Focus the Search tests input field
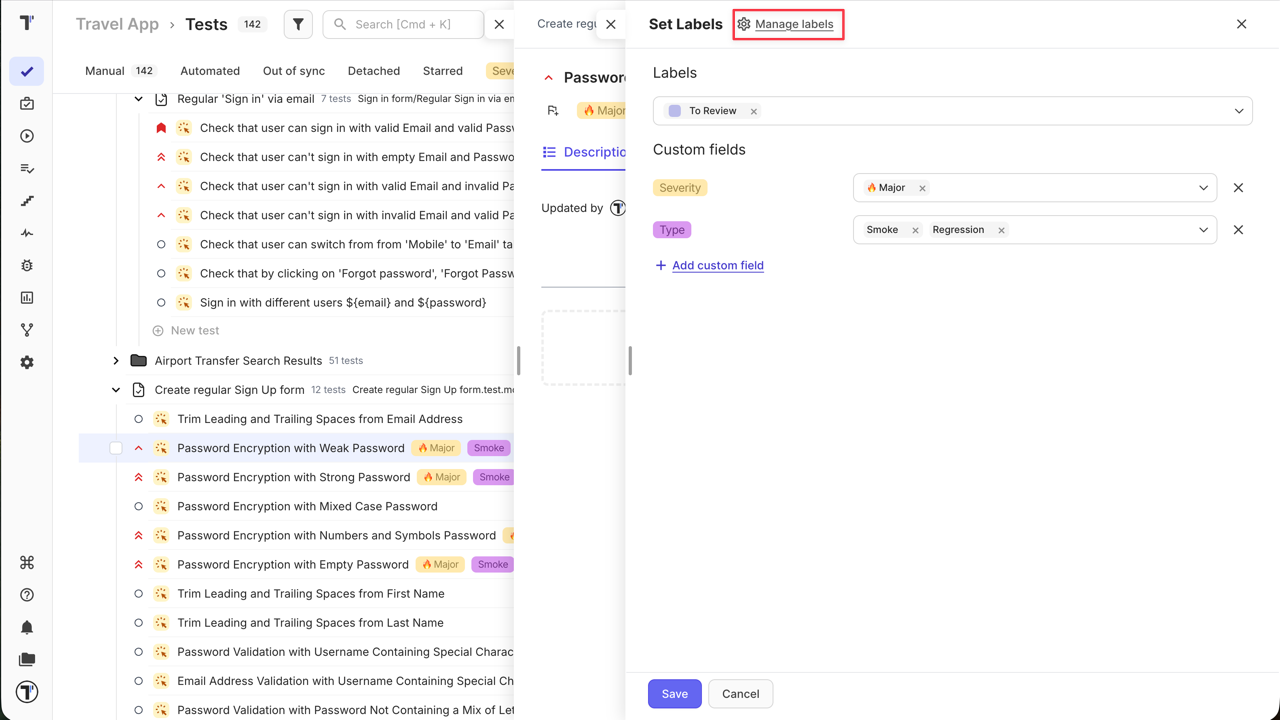Viewport: 1280px width, 720px height. point(403,24)
